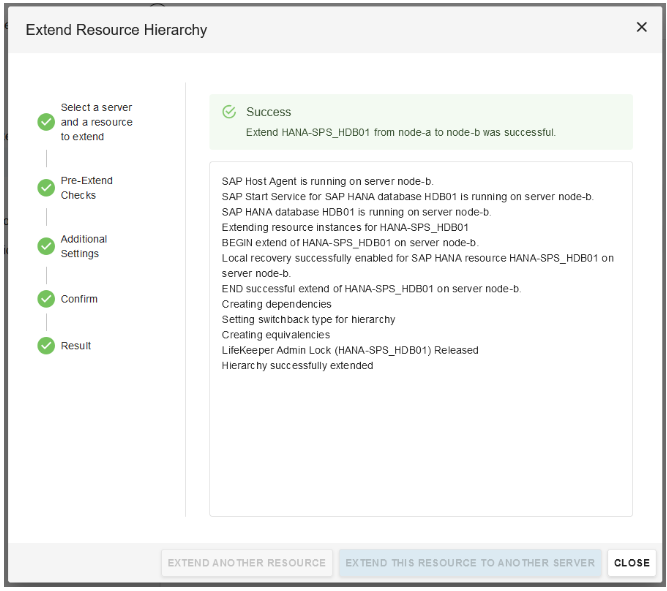667x591 pixels.
Task: Click Extend This Resource To Another Server
Action: 470,563
